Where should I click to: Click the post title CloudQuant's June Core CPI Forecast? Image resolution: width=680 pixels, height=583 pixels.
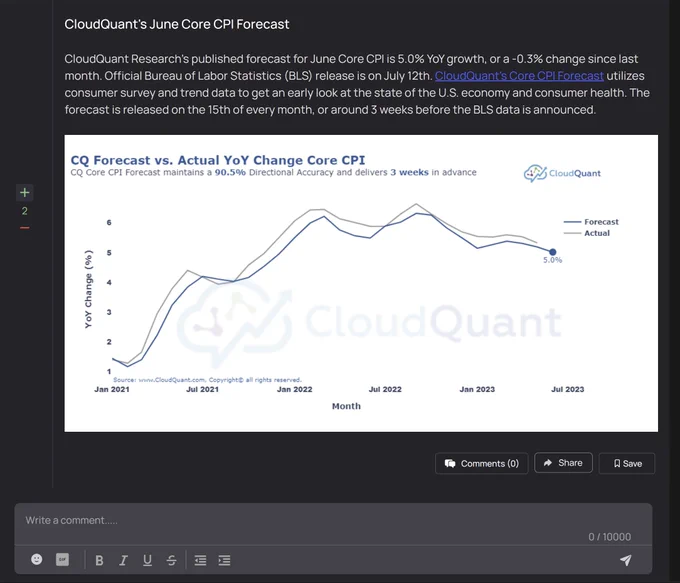pos(177,24)
